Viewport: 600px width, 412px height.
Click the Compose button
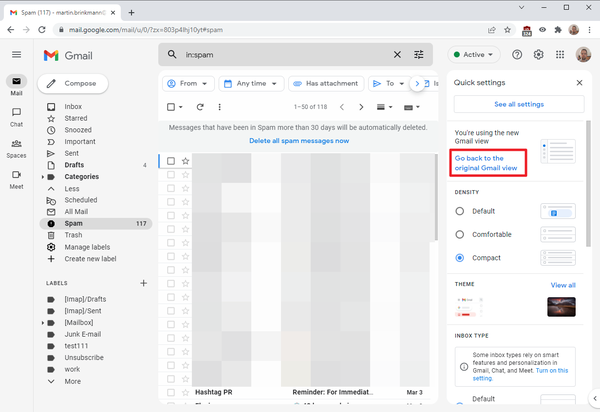[x=73, y=83]
